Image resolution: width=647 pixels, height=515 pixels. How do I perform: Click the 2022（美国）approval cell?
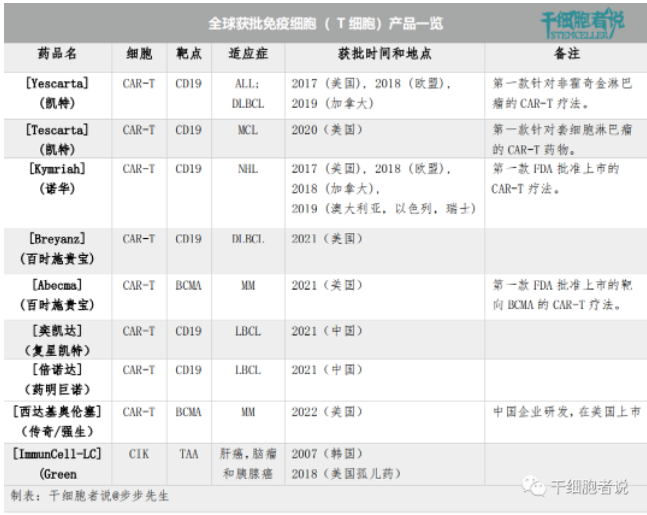click(x=327, y=412)
